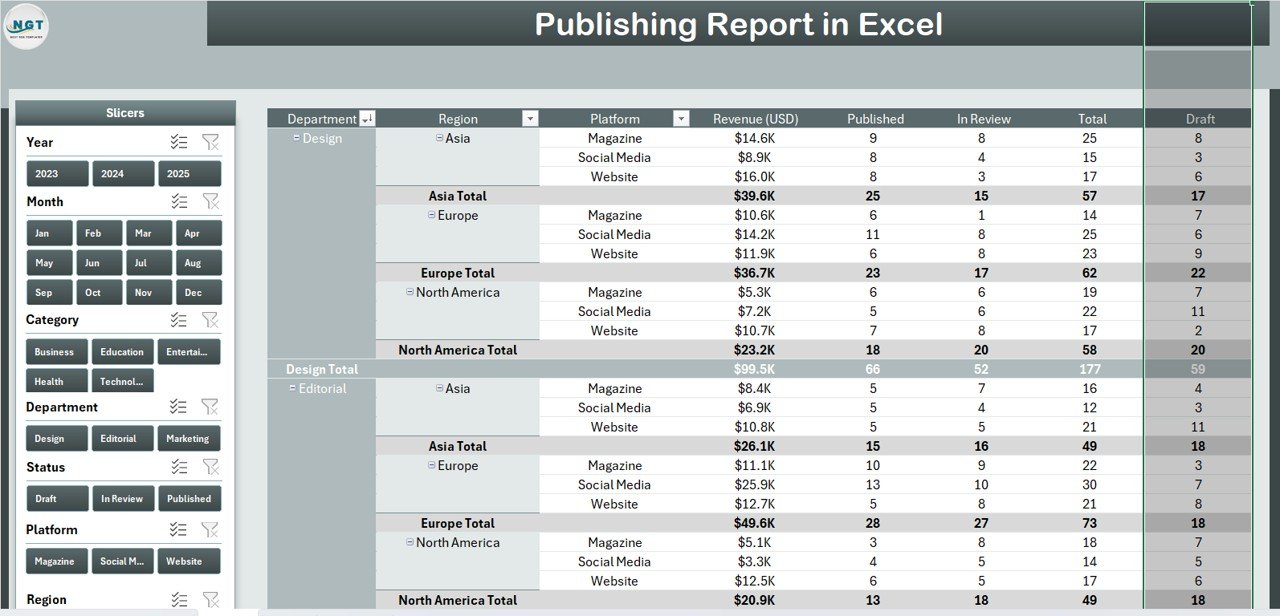Select Aug in the Month slicer
The image size is (1280, 616).
(199, 263)
